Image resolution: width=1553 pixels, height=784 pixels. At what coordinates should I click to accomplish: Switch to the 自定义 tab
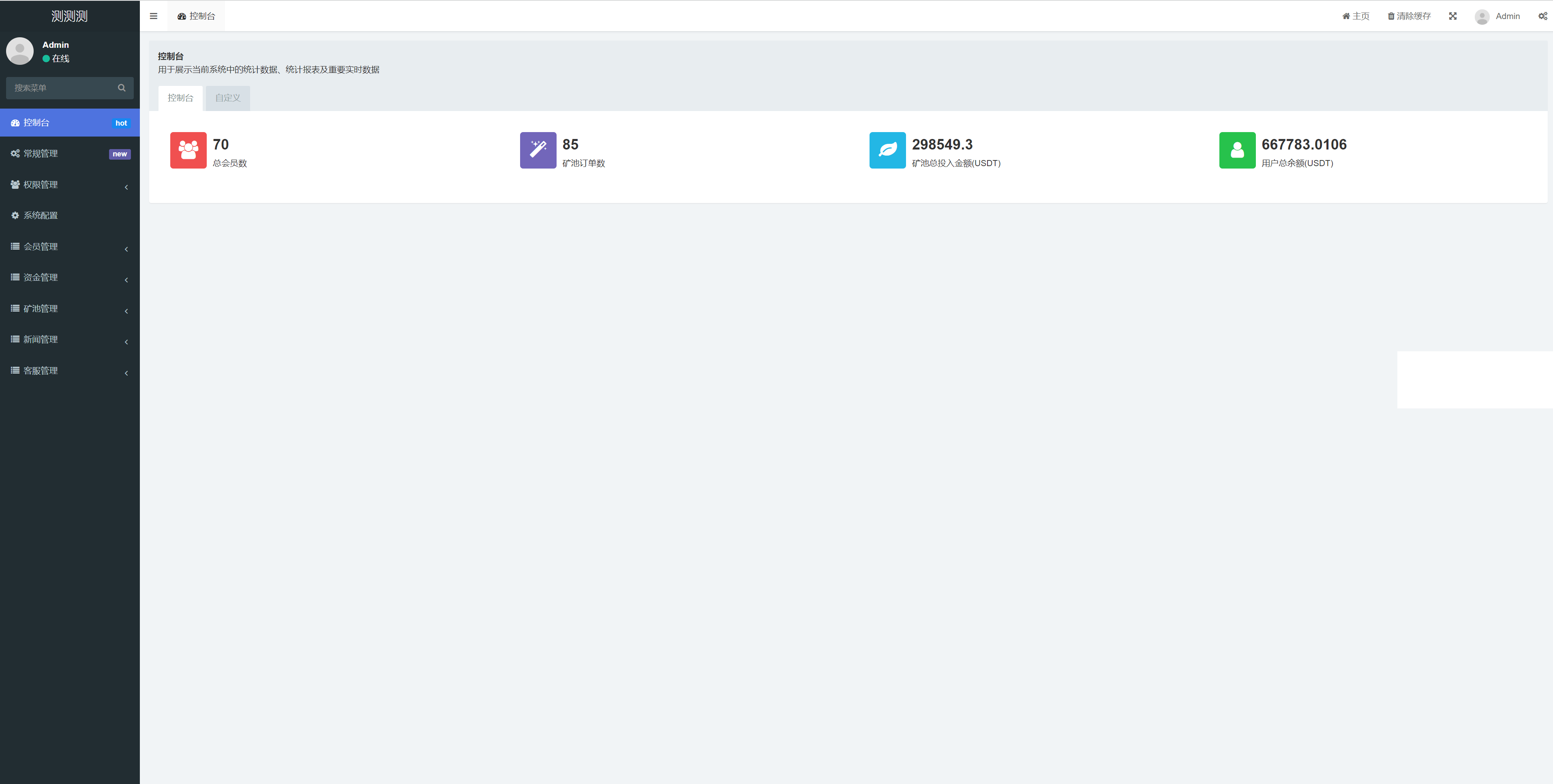click(227, 98)
